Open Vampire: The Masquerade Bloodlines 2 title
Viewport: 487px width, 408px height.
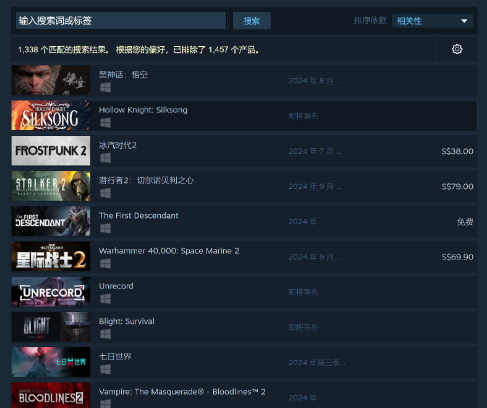tap(182, 392)
